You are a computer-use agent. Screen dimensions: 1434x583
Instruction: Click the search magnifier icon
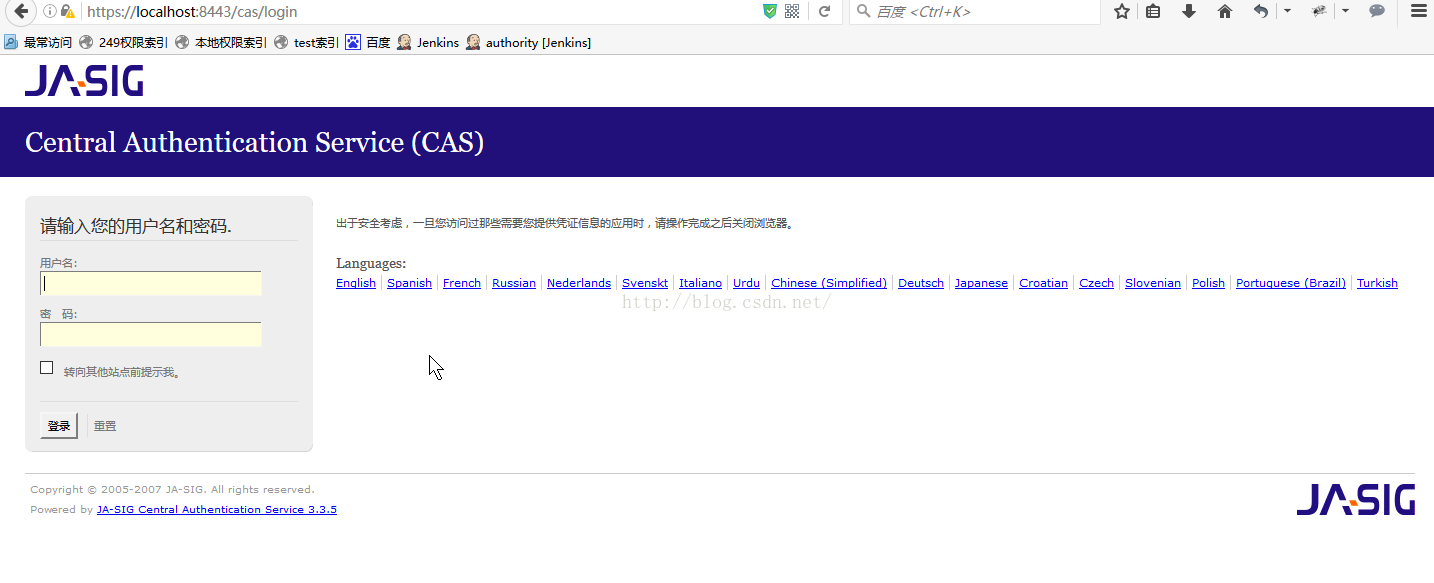[x=864, y=12]
